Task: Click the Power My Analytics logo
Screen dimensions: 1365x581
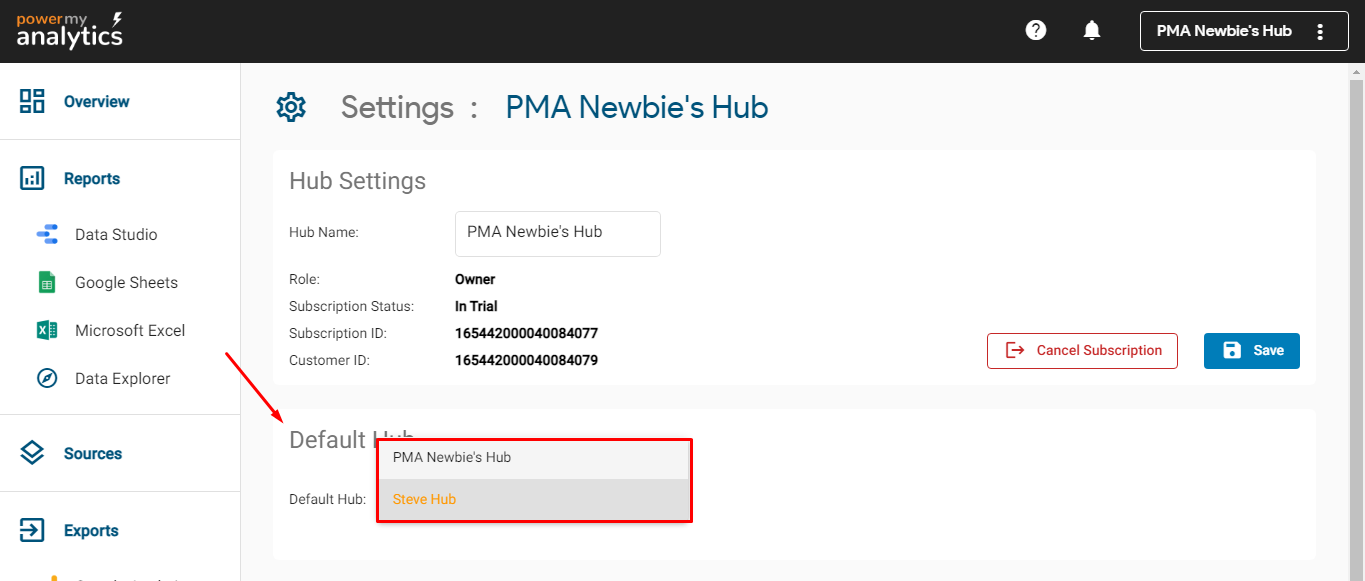Action: point(69,31)
